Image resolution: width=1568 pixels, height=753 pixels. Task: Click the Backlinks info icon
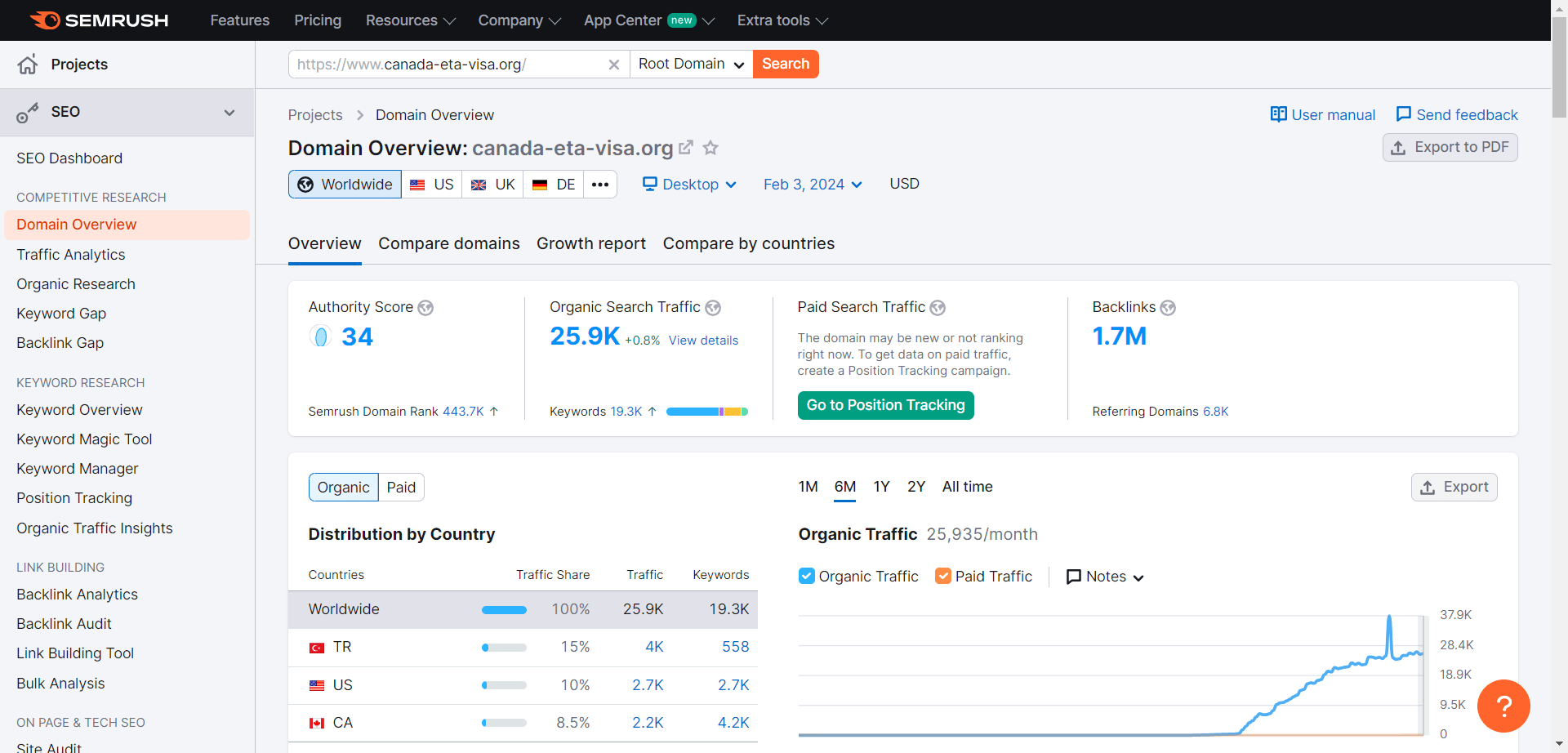[x=1168, y=308]
